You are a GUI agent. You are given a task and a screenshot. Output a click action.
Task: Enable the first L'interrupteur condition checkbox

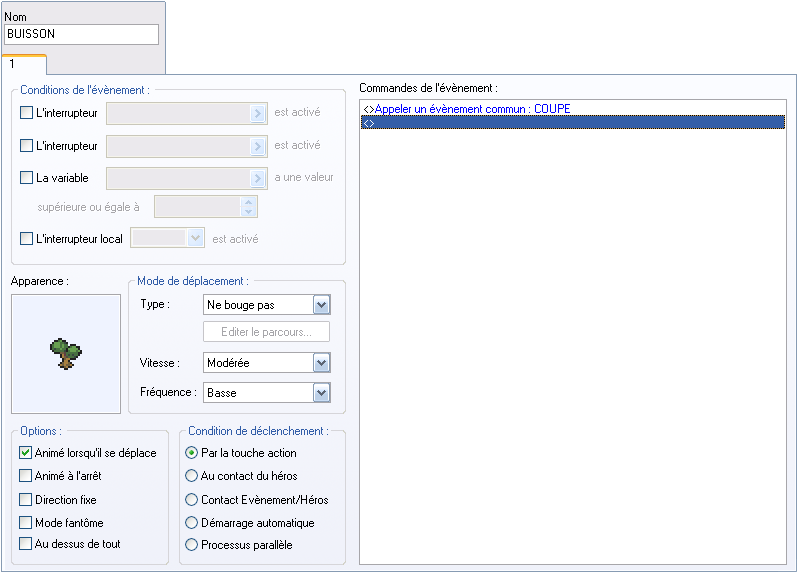(x=26, y=112)
